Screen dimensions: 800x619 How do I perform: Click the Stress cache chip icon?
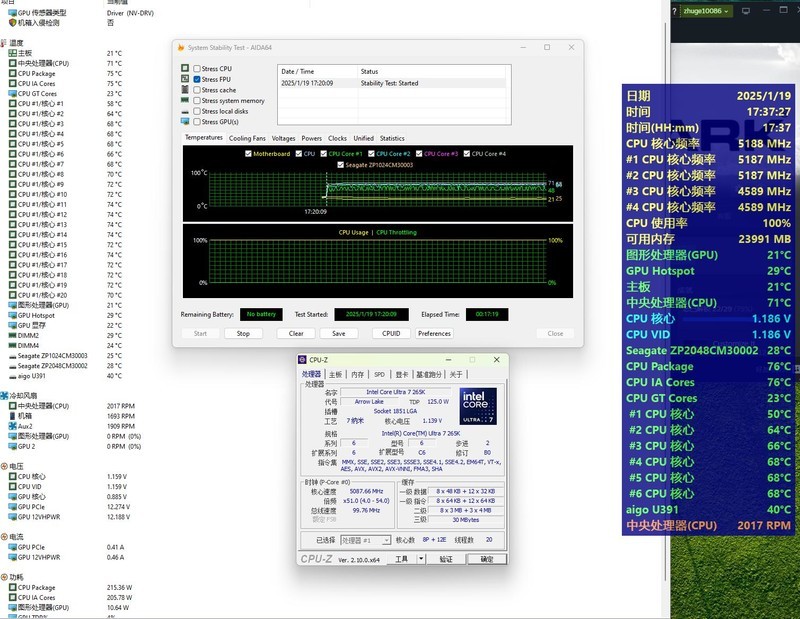184,90
